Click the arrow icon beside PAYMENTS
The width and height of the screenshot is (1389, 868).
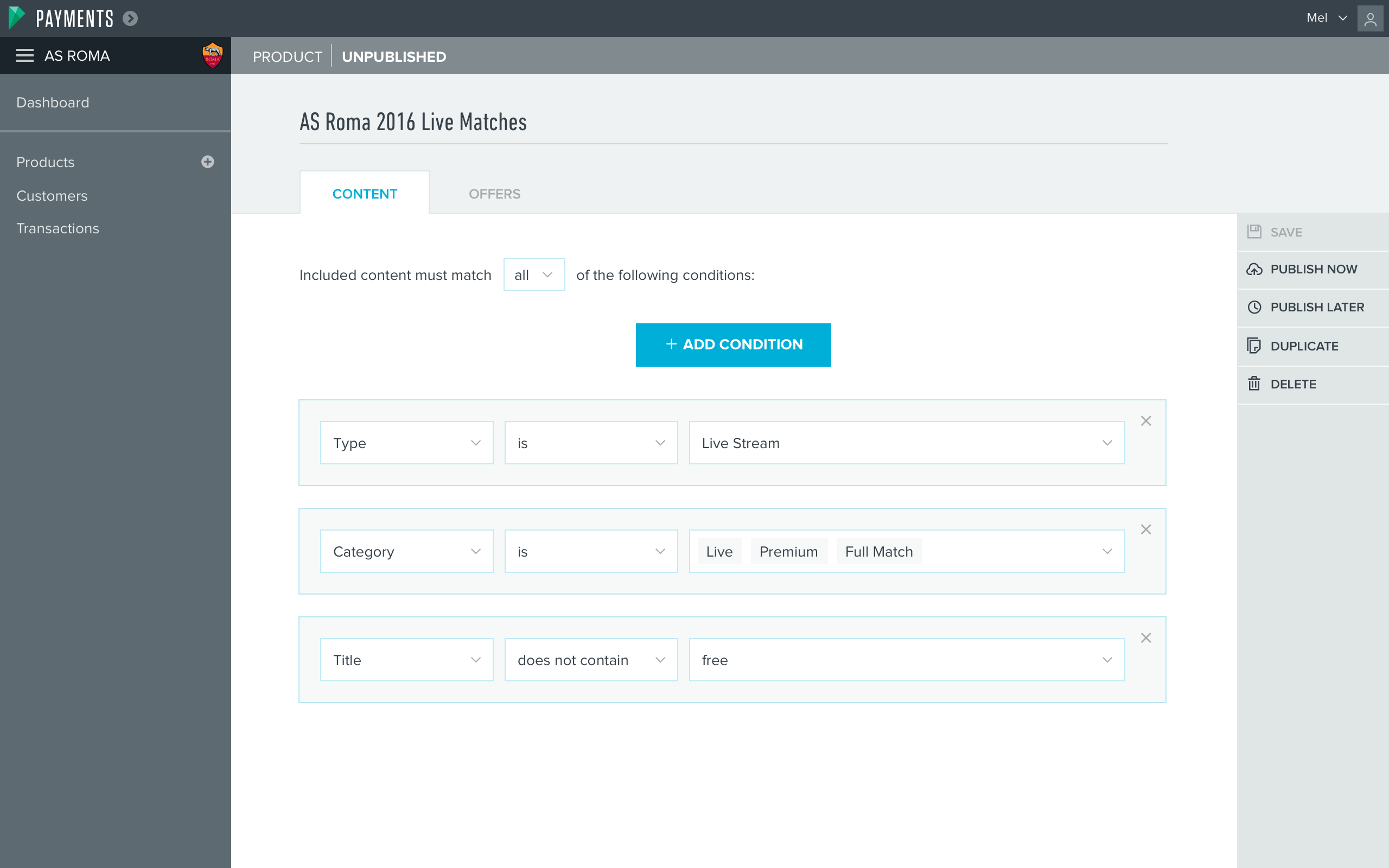(x=130, y=18)
